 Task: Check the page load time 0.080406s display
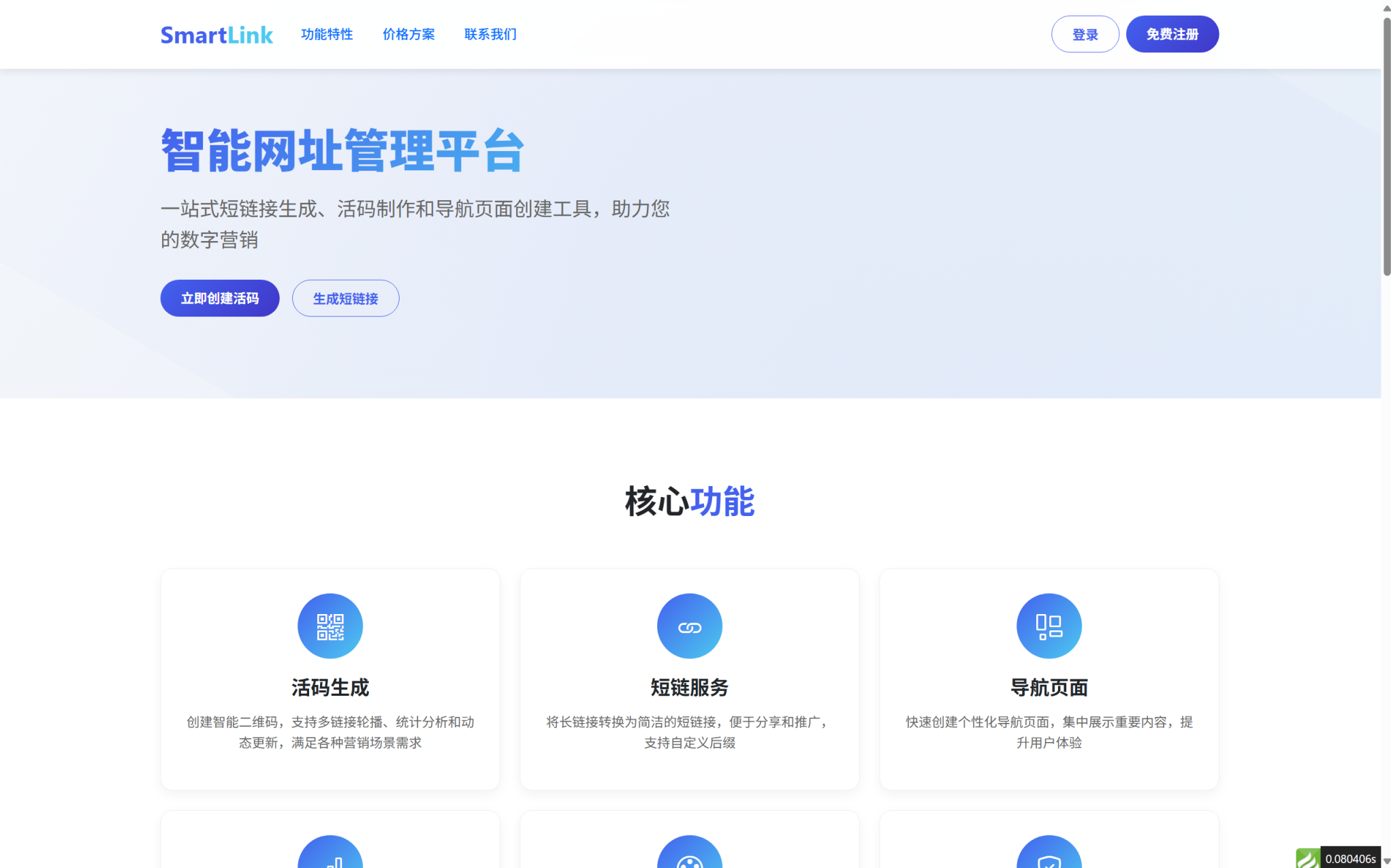1351,858
